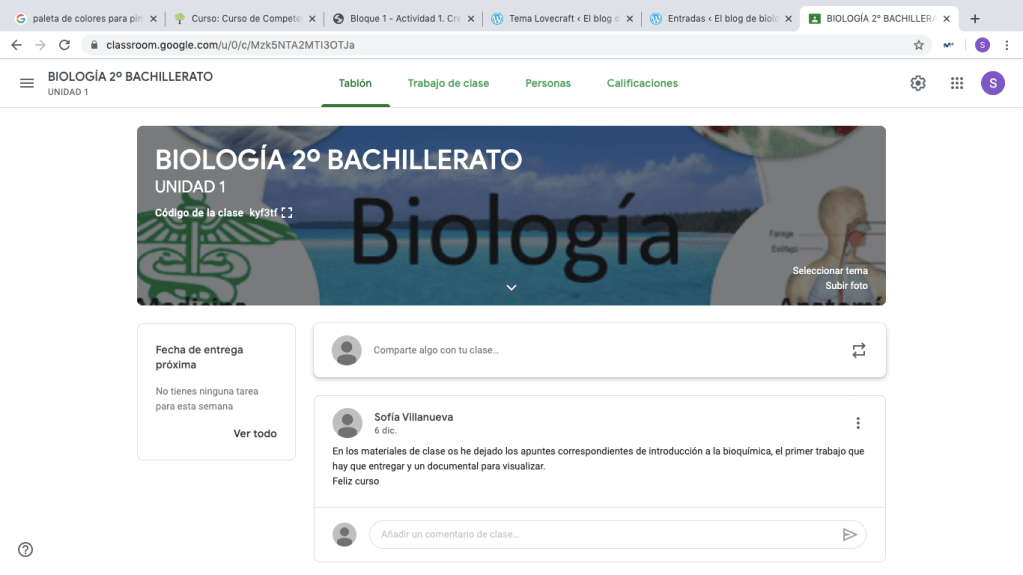Open the Personas tab
1023x575 pixels.
click(548, 84)
